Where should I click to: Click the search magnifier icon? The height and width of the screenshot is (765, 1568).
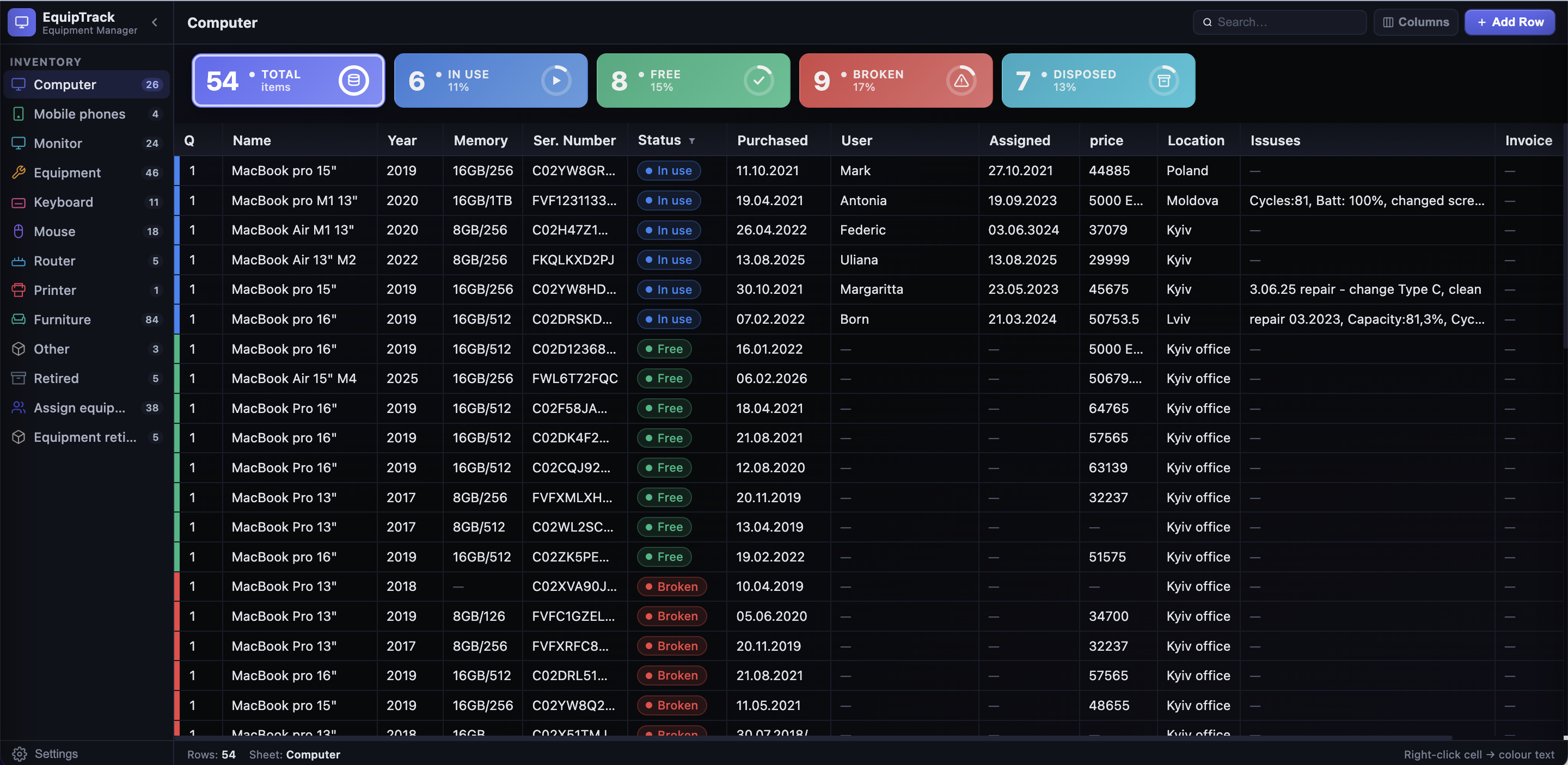(1207, 22)
